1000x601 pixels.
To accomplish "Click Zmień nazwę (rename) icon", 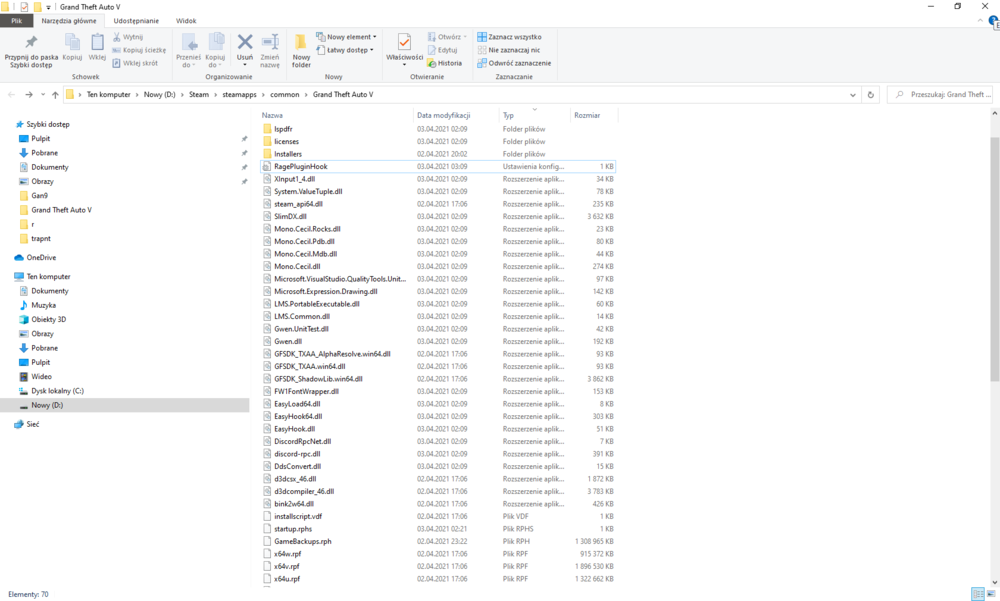I will (x=270, y=51).
